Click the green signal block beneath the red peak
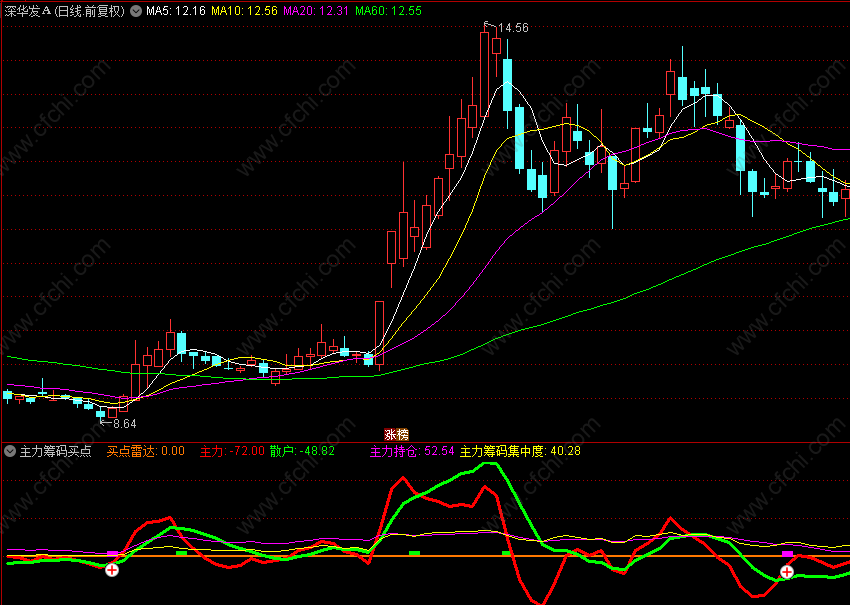This screenshot has width=850, height=605. 414,553
